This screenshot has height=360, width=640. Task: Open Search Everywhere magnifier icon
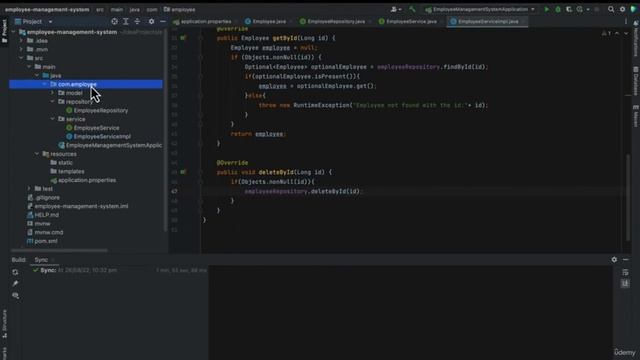(611, 9)
